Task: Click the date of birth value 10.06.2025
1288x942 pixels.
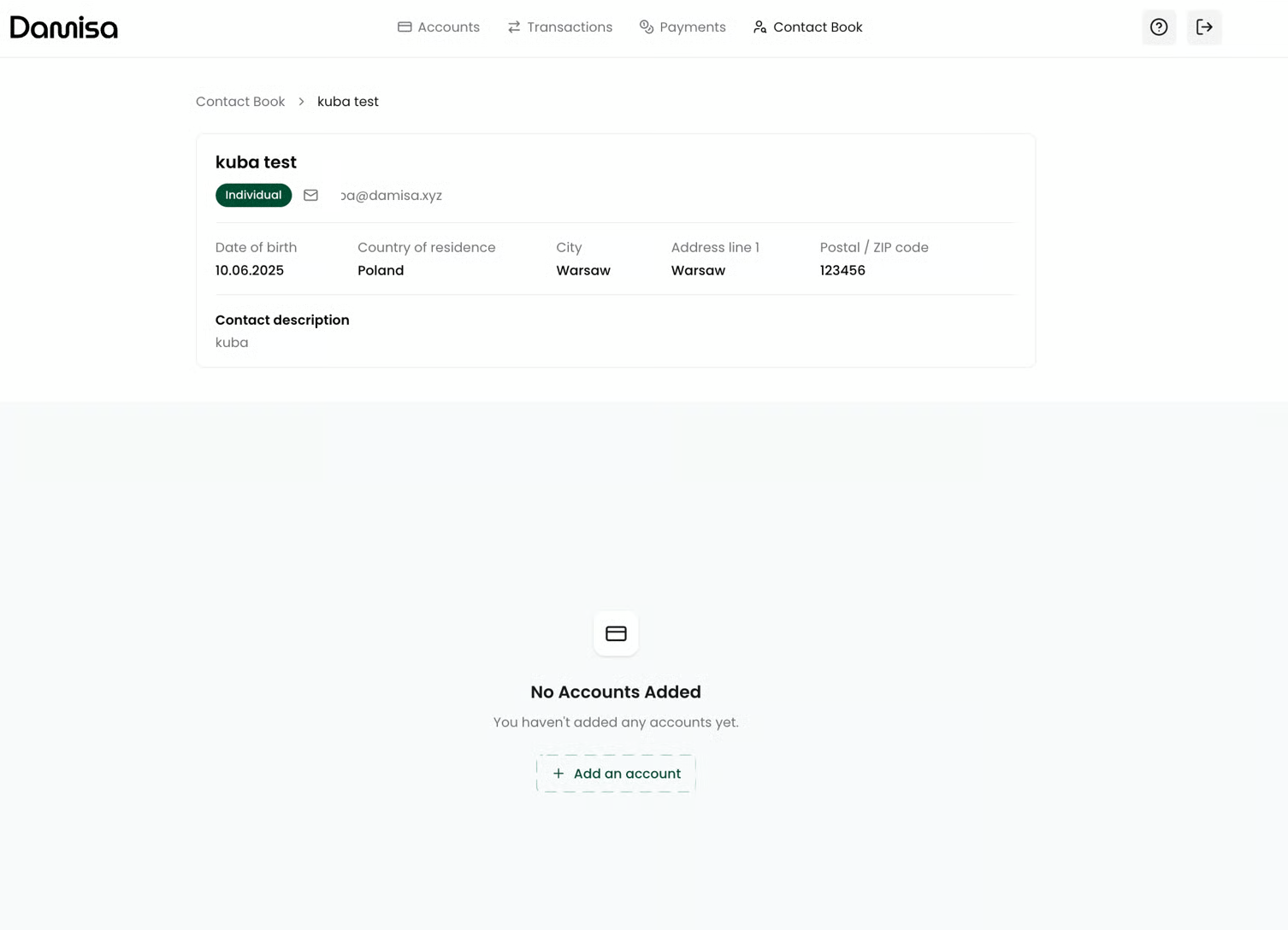Action: [250, 271]
